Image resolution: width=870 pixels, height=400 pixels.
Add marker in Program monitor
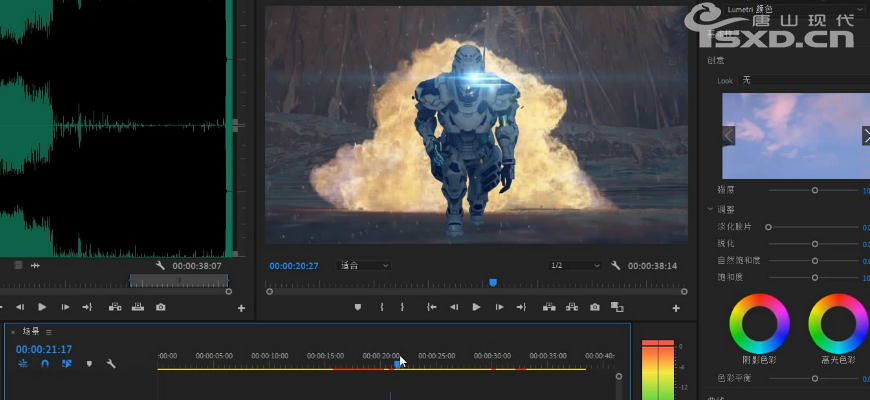pyautogui.click(x=358, y=307)
